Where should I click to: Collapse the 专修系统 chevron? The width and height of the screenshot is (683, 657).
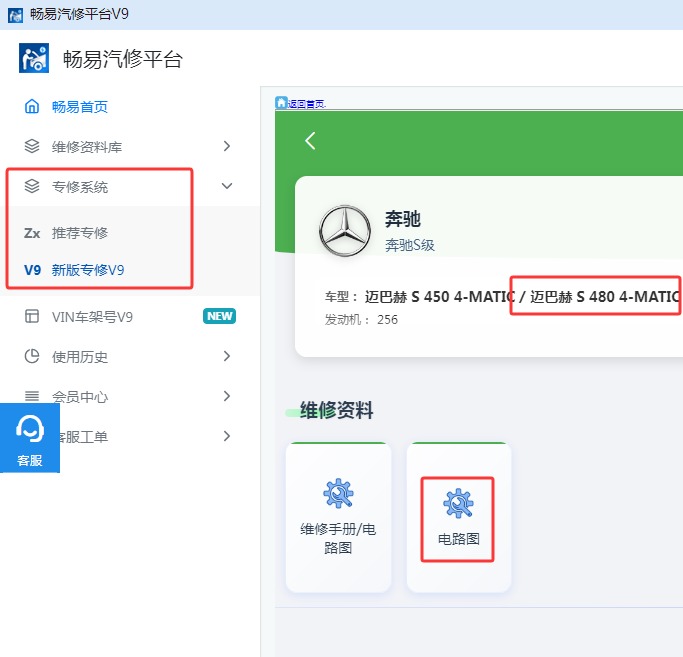click(227, 186)
